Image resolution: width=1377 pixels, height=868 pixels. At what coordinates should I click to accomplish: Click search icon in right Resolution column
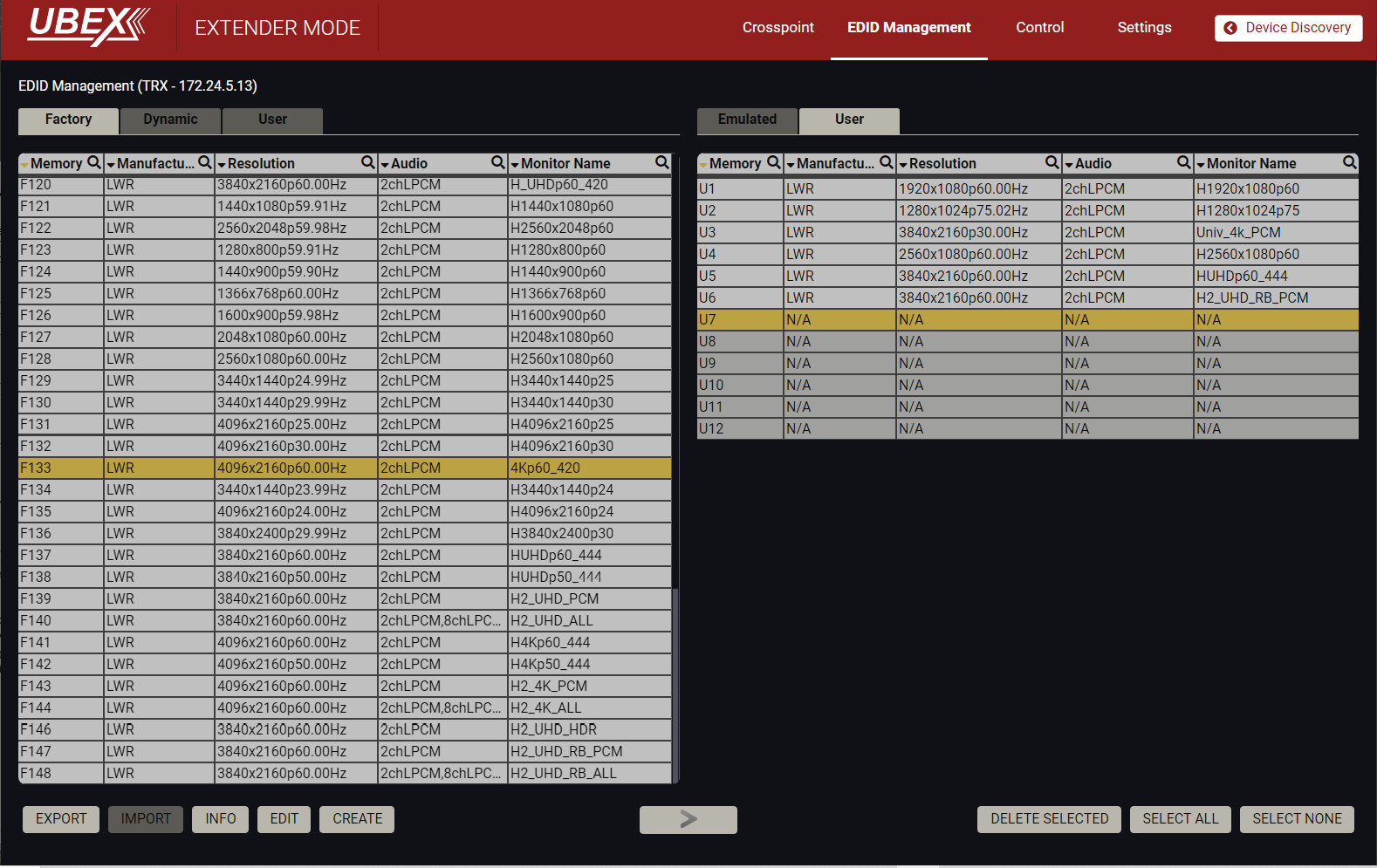pyautogui.click(x=1052, y=162)
